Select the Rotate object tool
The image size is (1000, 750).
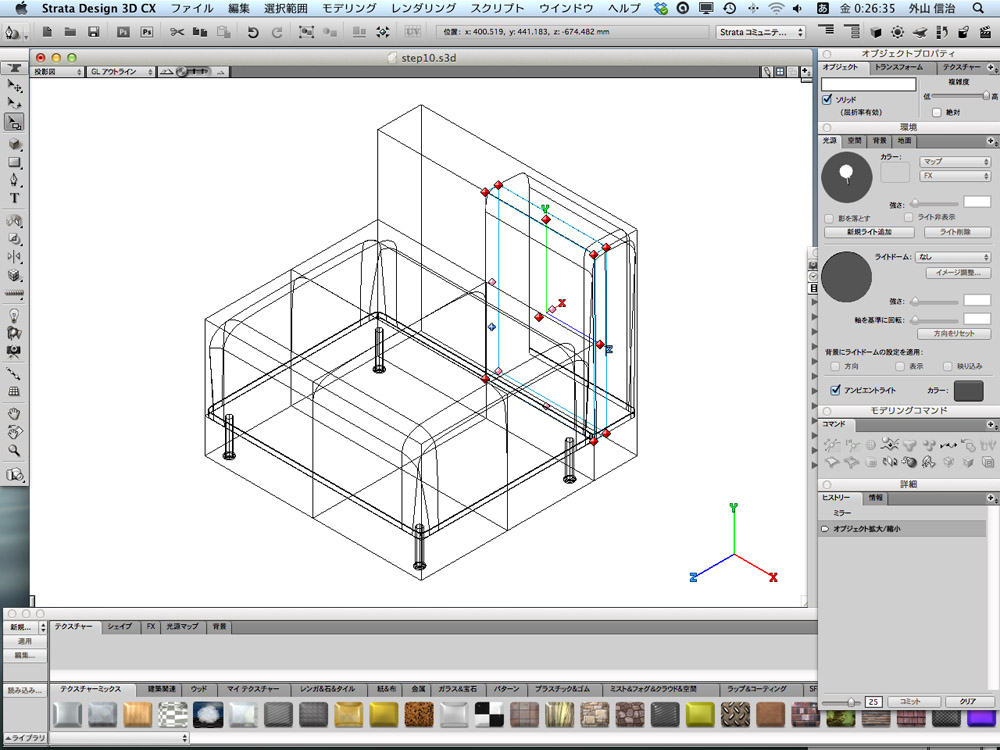coord(14,103)
